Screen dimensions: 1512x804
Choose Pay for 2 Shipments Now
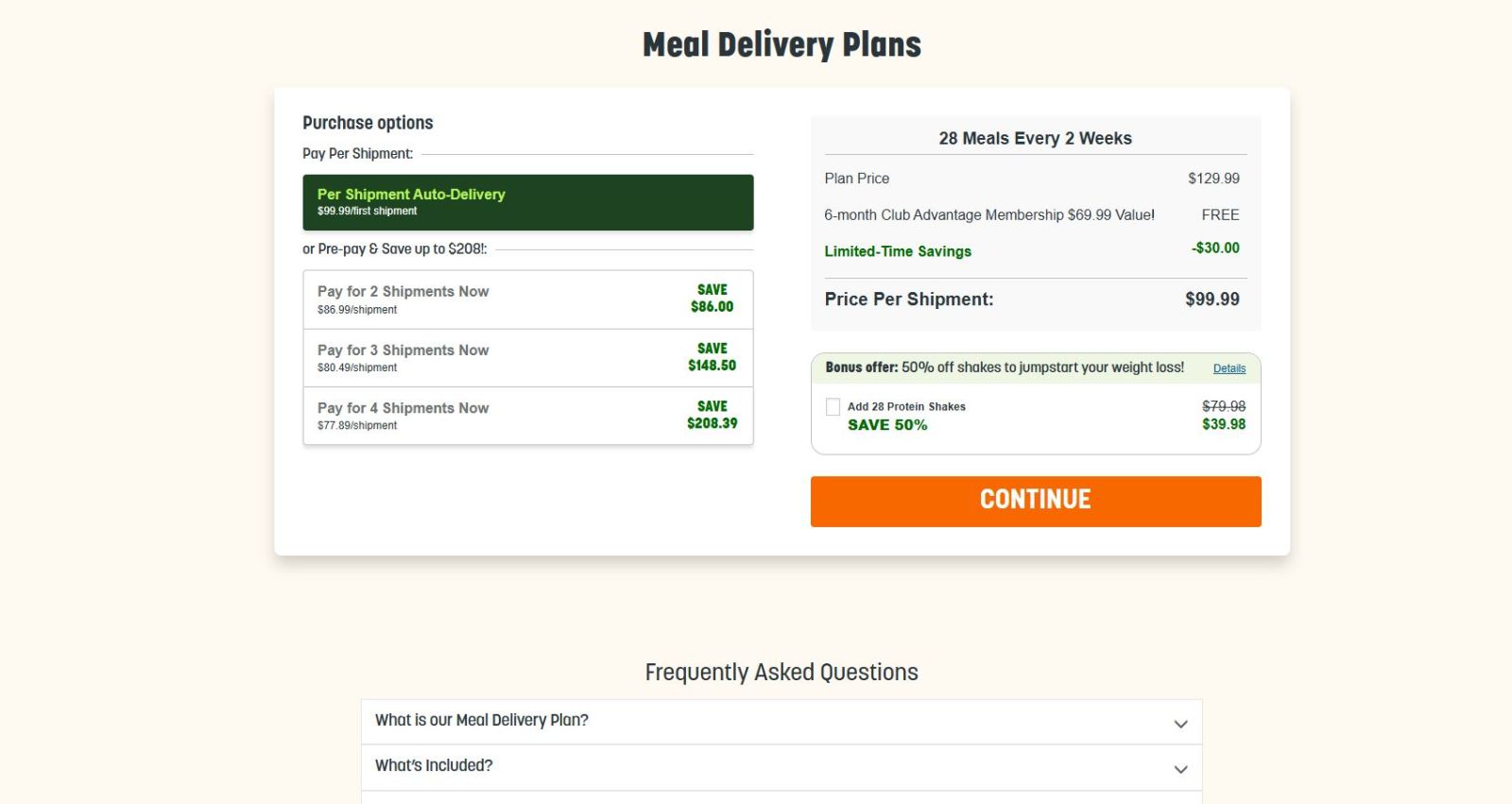528,299
